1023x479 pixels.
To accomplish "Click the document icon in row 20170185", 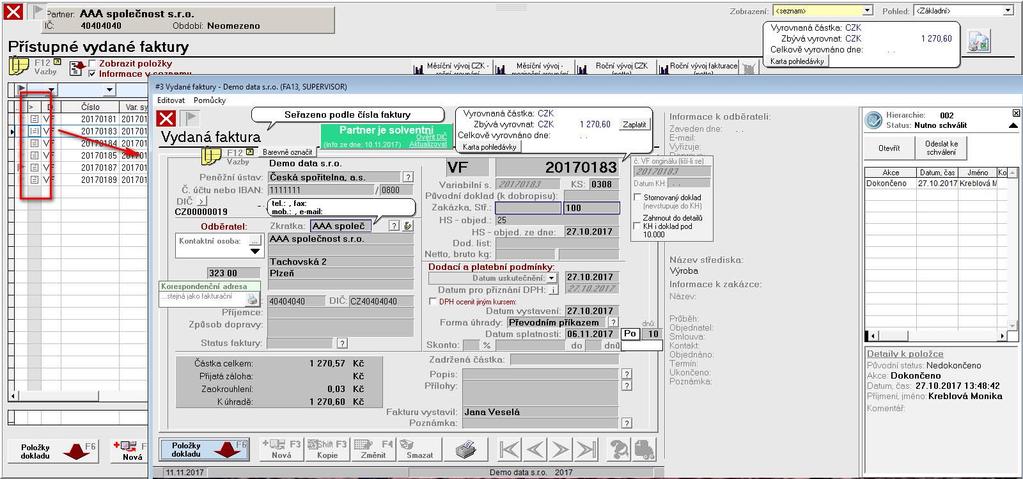I will point(35,155).
